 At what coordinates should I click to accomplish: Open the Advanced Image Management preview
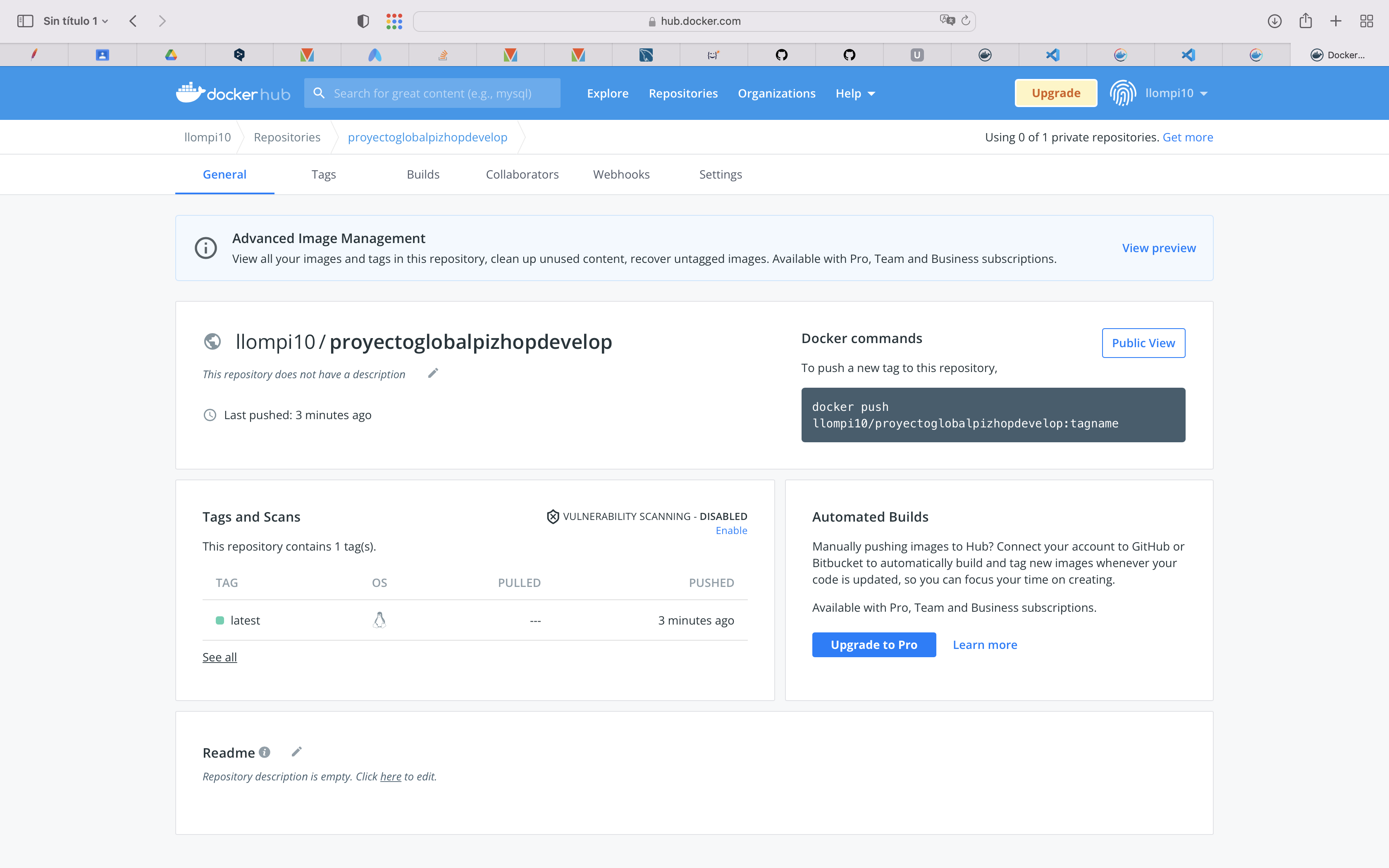[1158, 248]
